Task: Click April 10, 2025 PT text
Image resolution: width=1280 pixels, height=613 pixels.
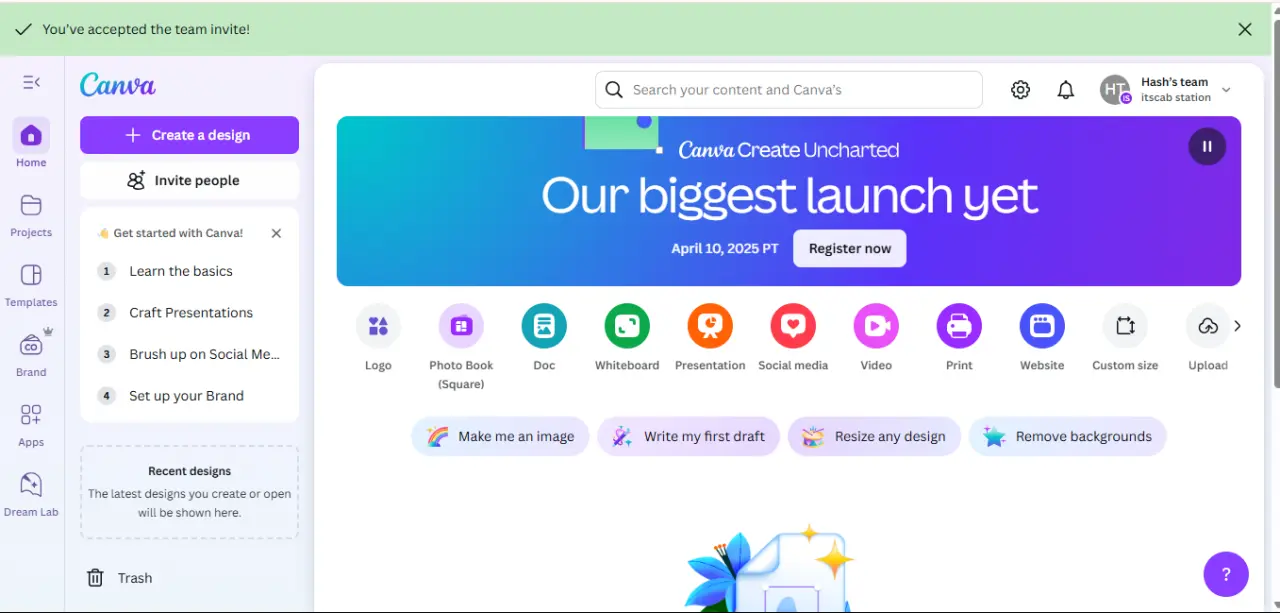Action: tap(725, 249)
